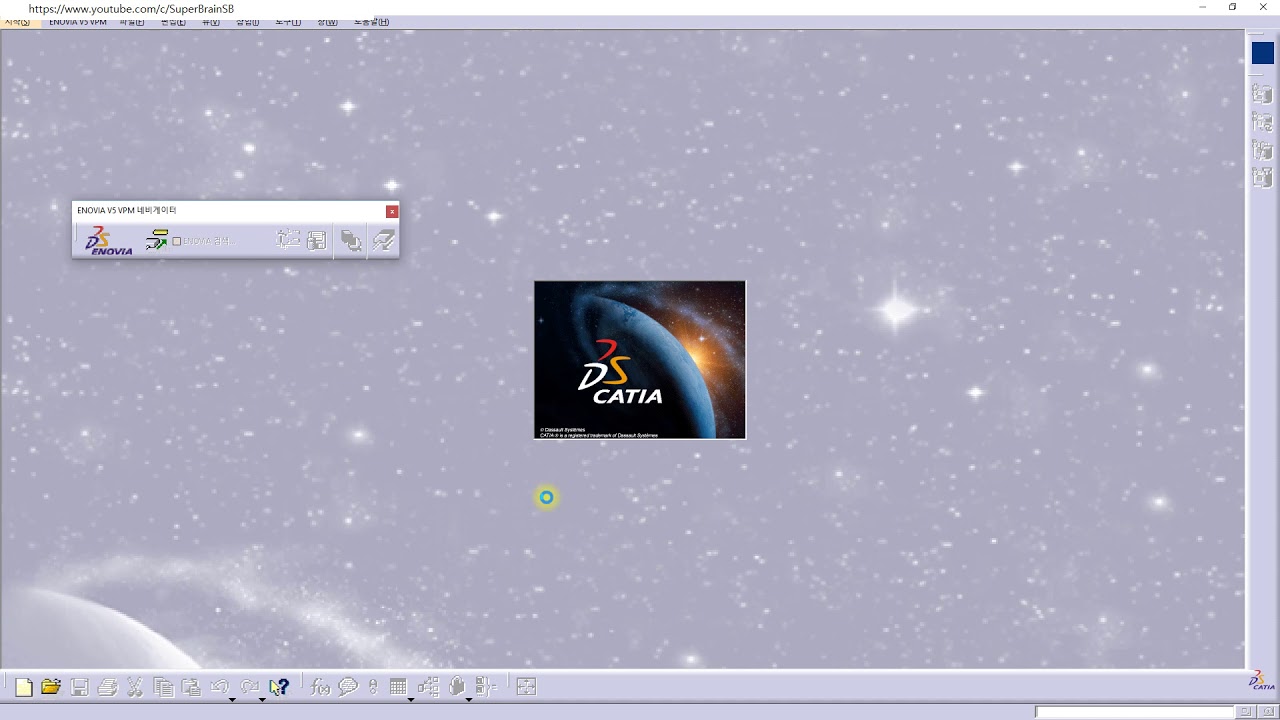
Task: Click the Undo arrow icon
Action: (220, 687)
